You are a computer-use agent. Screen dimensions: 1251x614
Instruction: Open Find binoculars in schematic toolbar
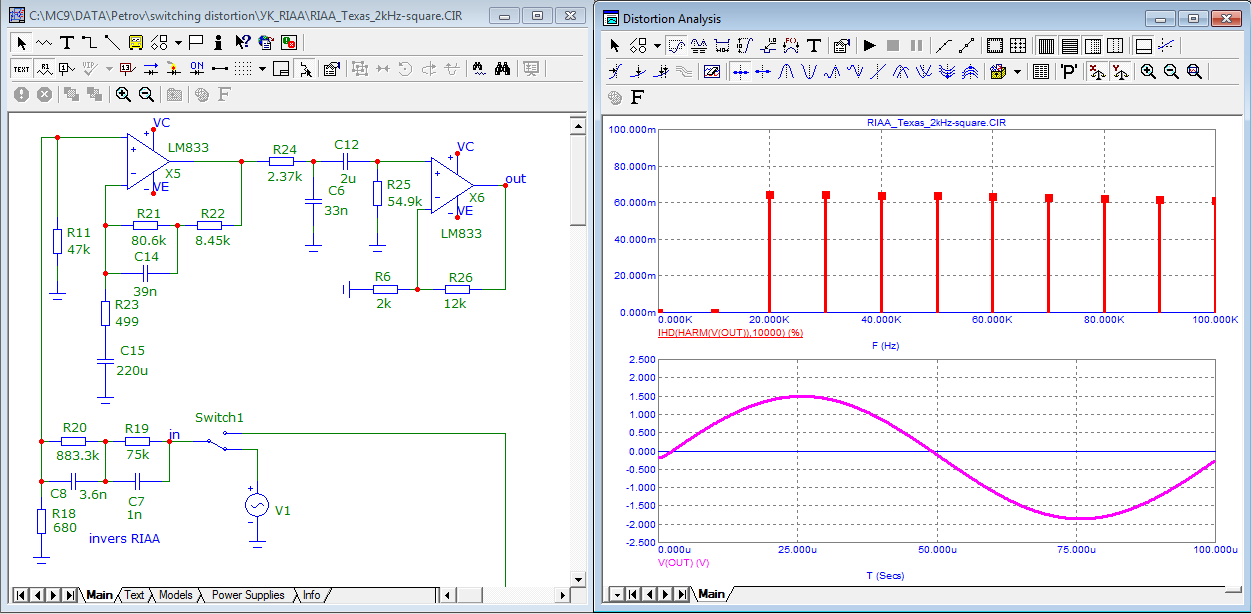[503, 68]
